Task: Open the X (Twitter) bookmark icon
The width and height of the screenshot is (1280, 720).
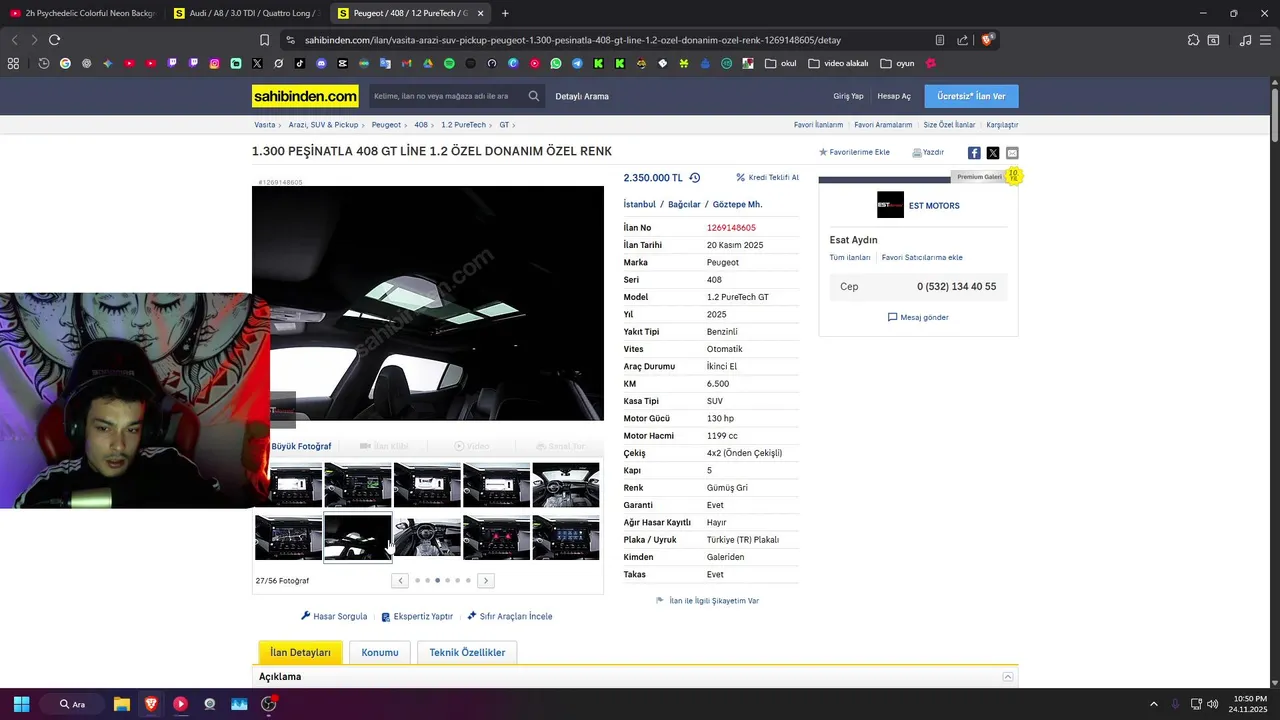Action: tap(257, 63)
